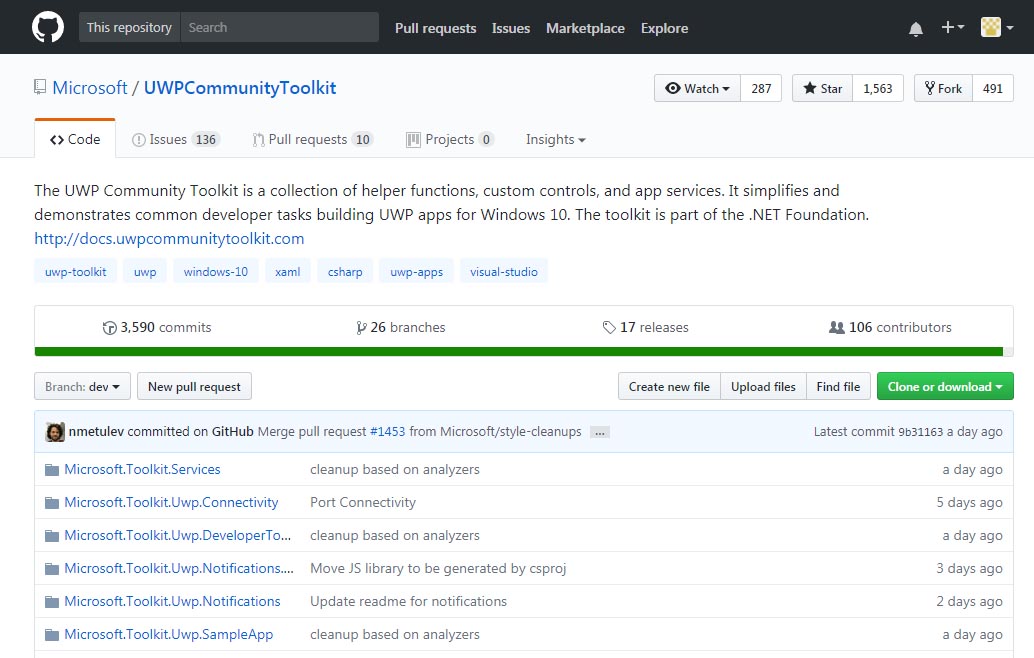Image resolution: width=1034 pixels, height=658 pixels.
Task: Click folder icon for Microsoft.Toolkit.Services
Action: pos(51,469)
